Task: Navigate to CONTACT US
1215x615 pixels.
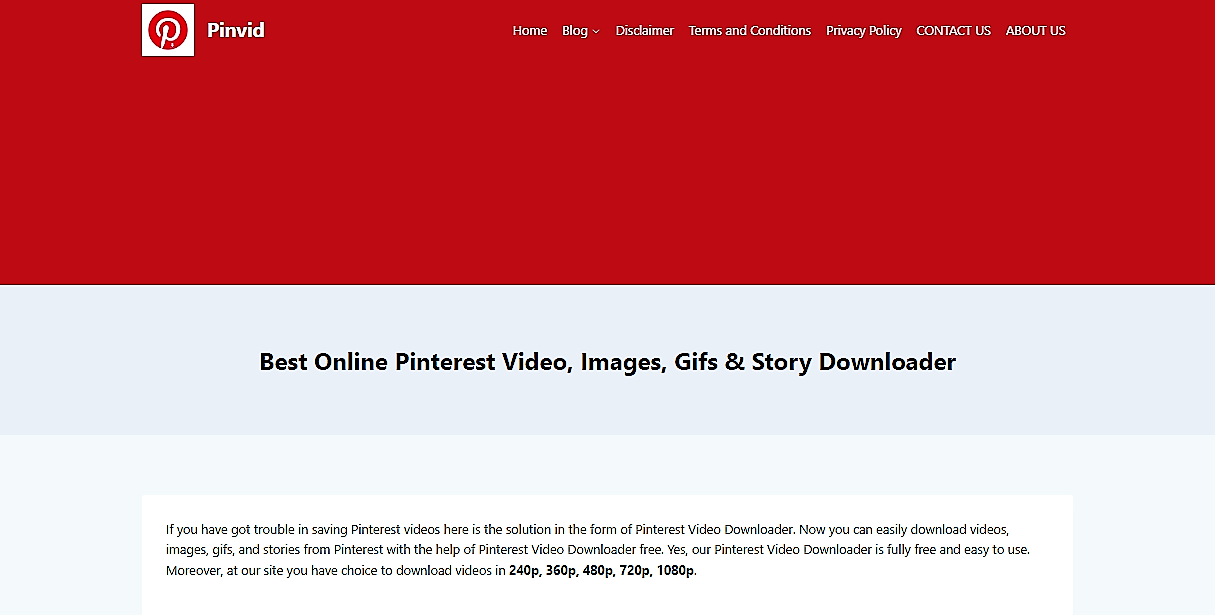Action: coord(953,31)
